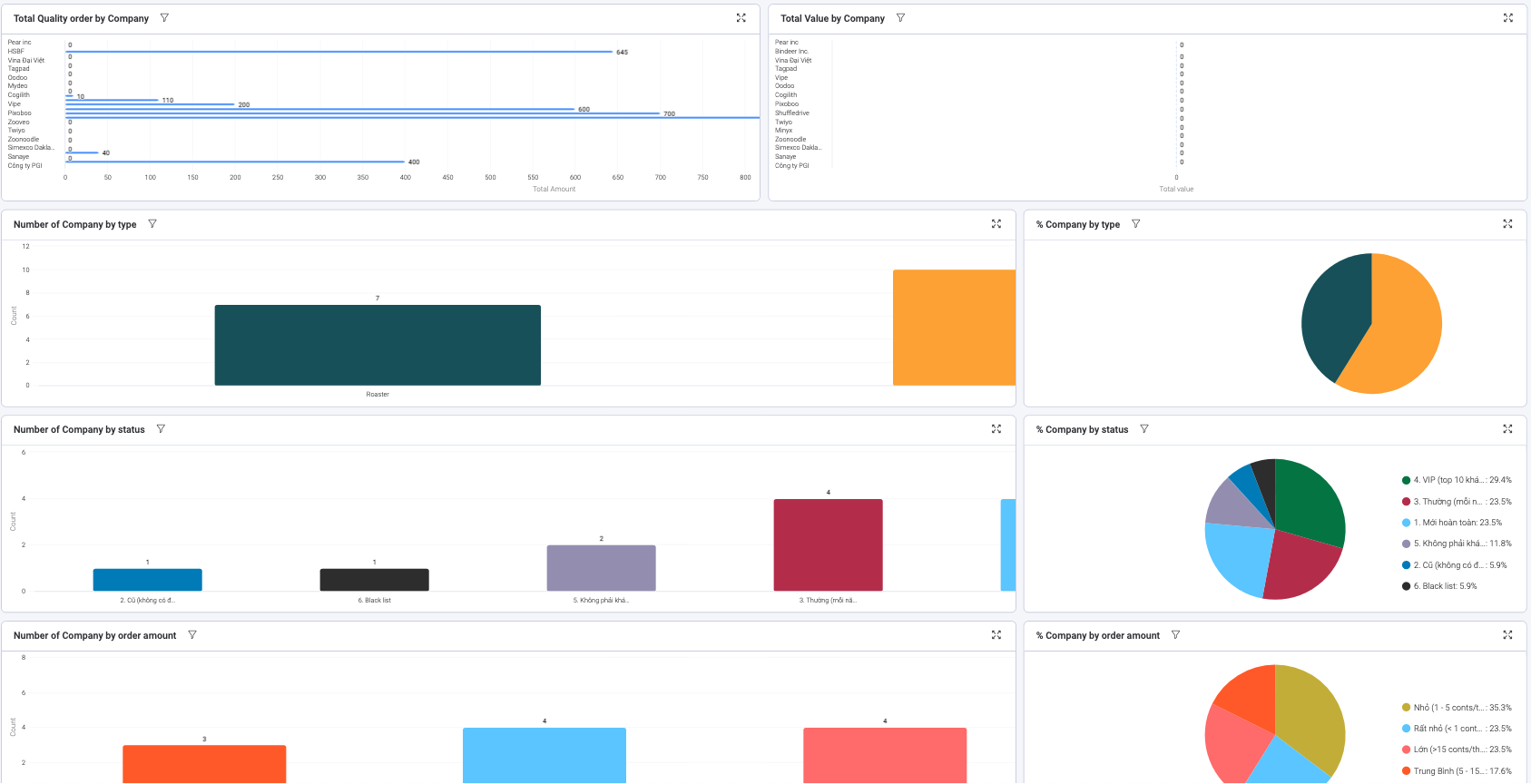The image size is (1531, 784).
Task: Expand Total Value by Company chart fullscreen
Action: pos(1507,18)
